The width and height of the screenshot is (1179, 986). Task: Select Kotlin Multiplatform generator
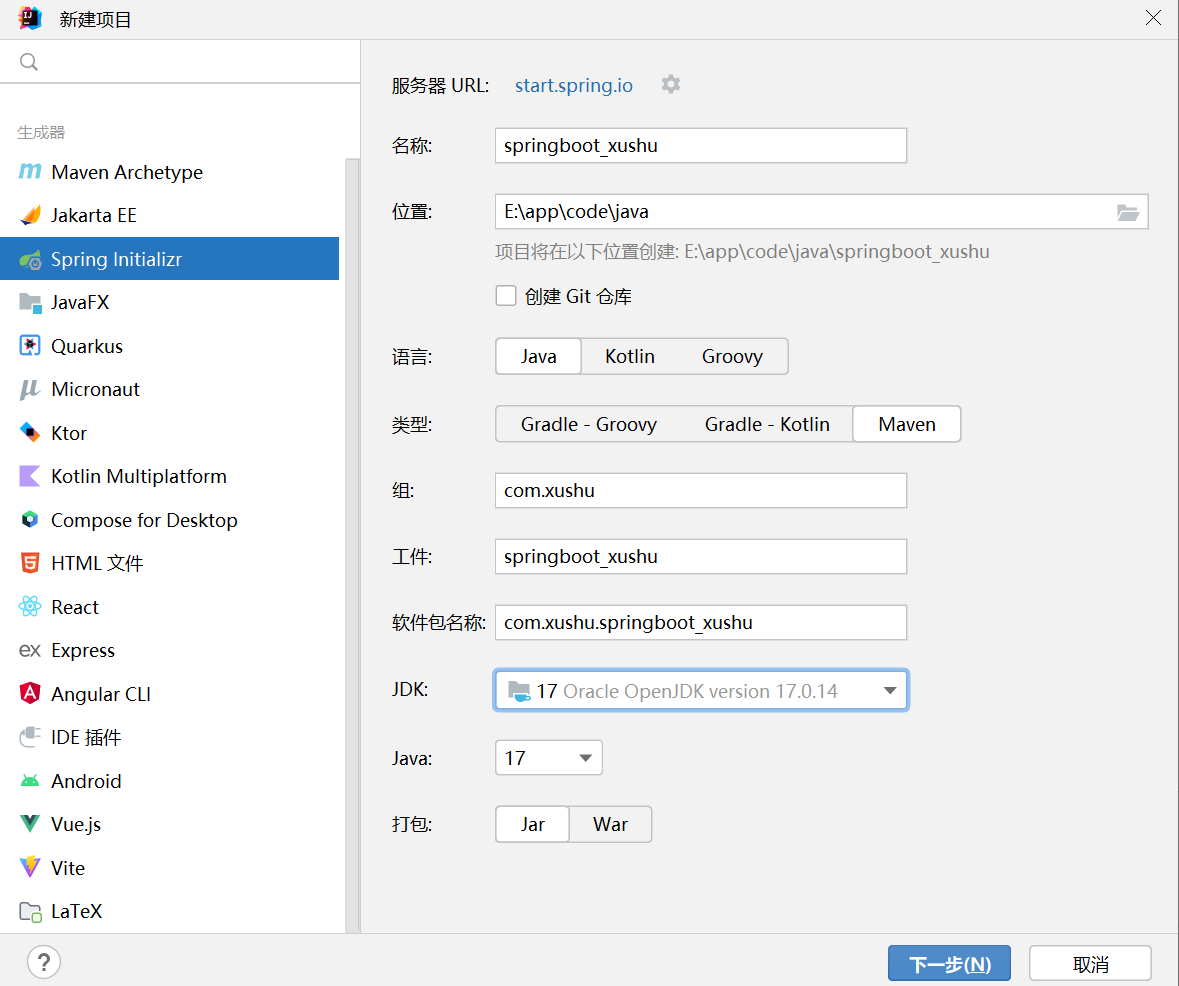point(170,476)
